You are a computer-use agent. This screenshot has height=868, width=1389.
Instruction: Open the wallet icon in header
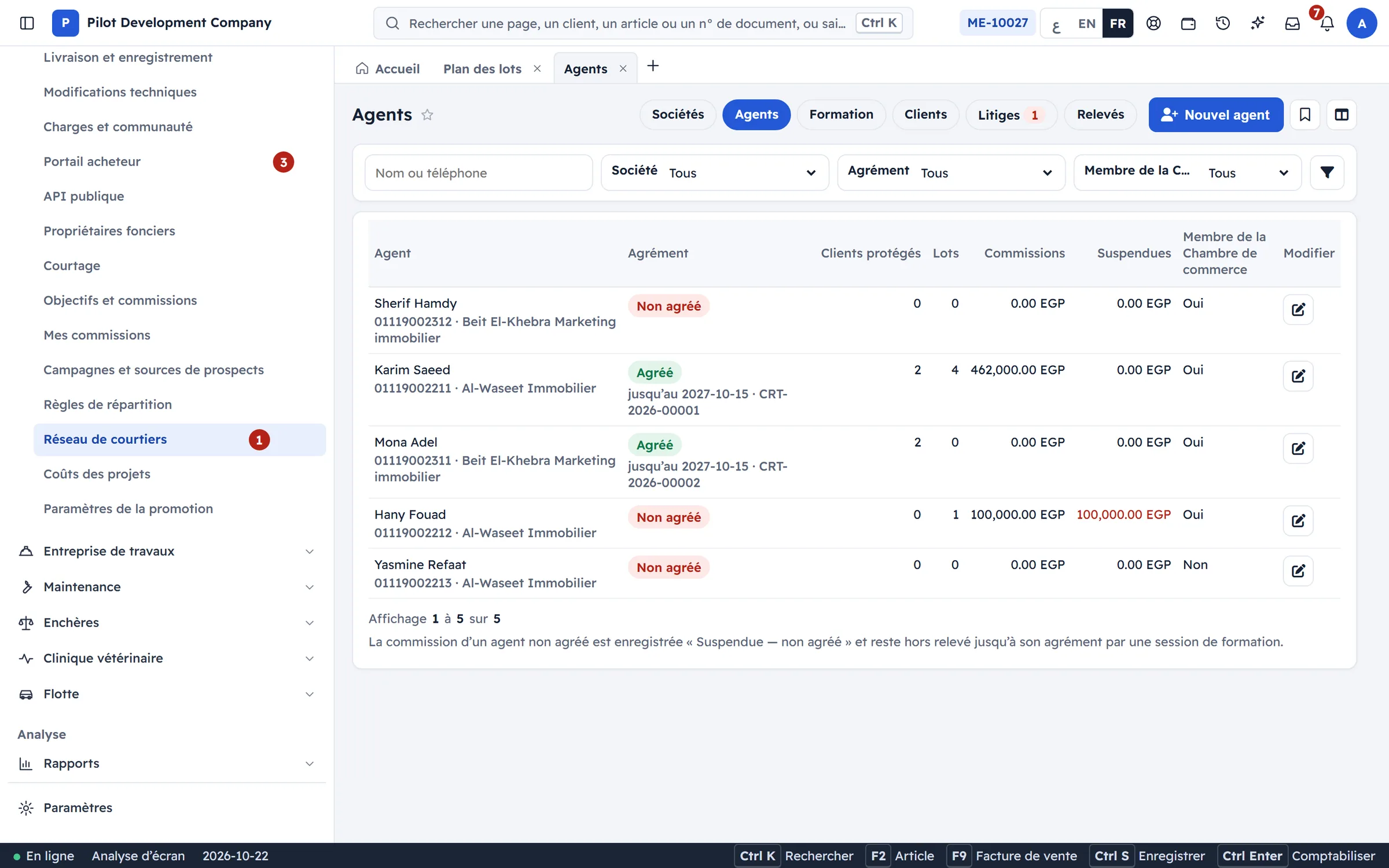pyautogui.click(x=1188, y=23)
